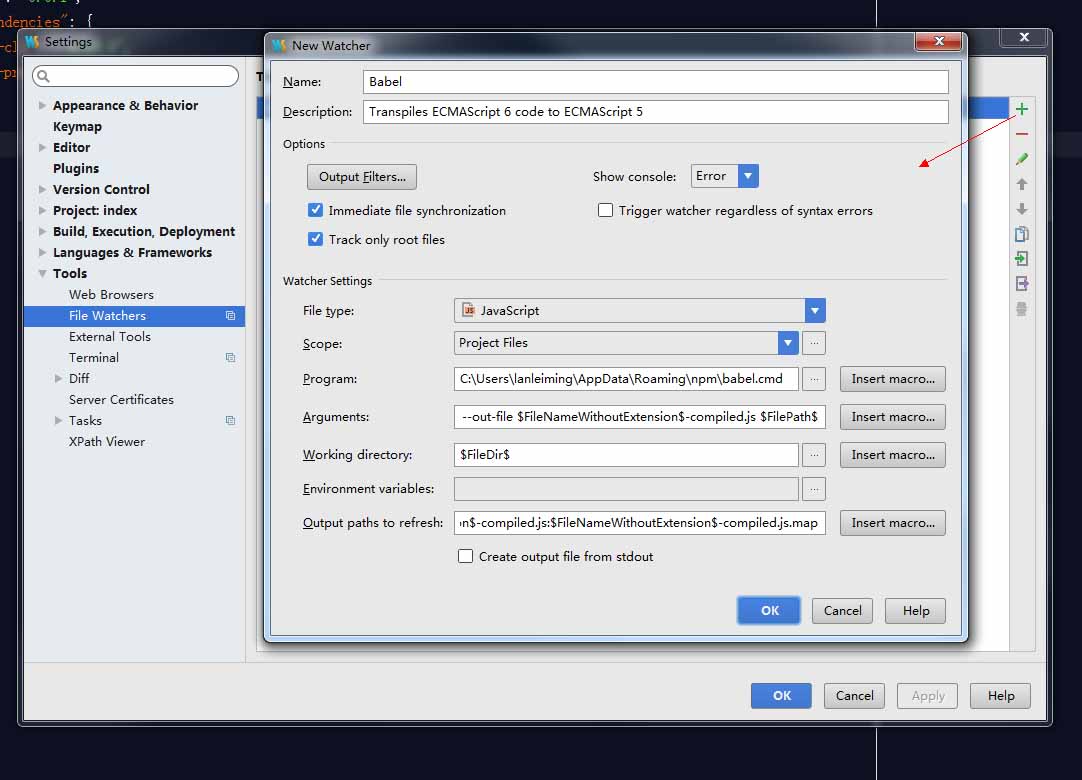Expand Version Control settings
Viewport: 1082px width, 780px height.
(x=42, y=189)
